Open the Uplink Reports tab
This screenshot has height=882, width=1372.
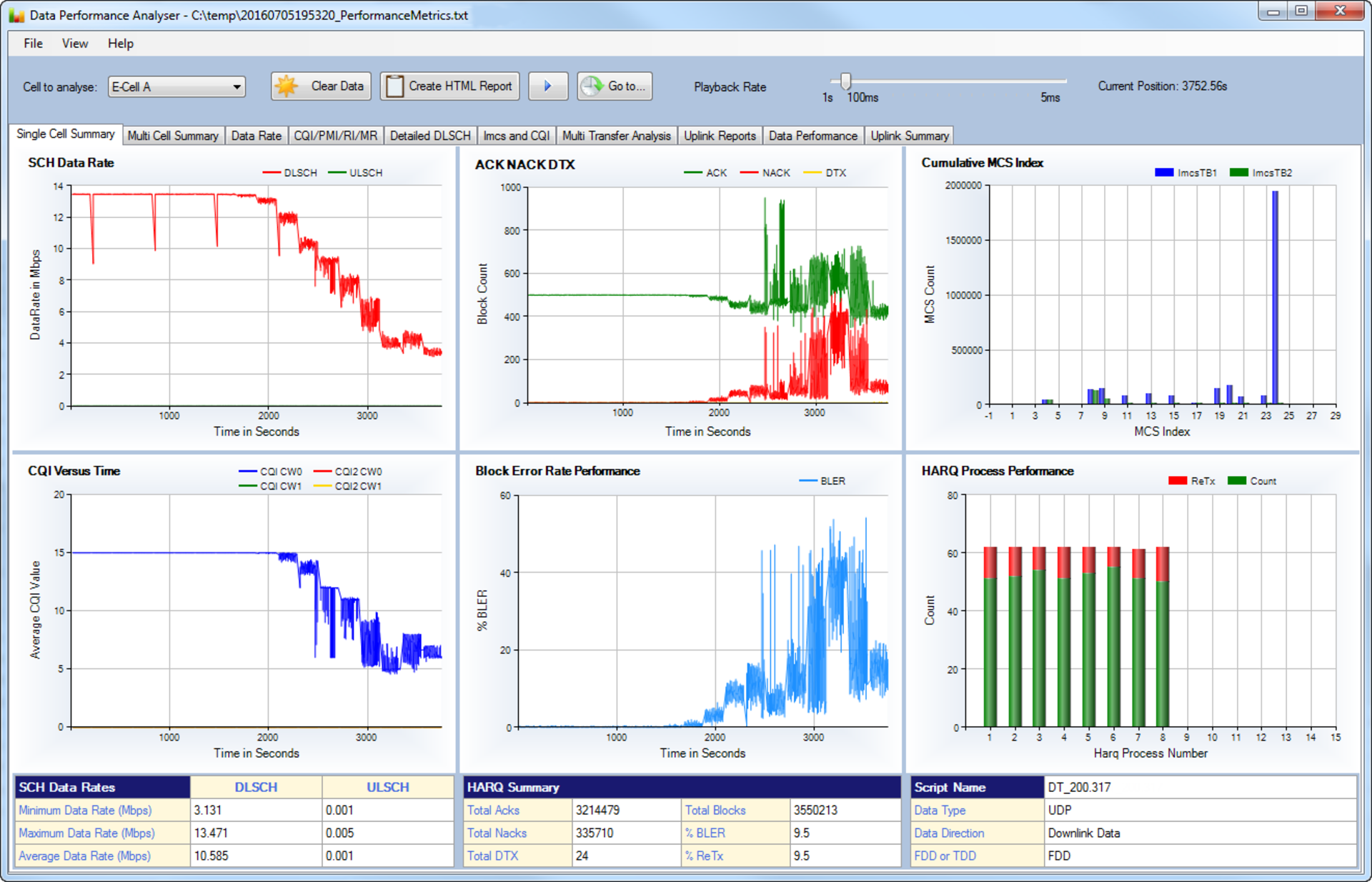tap(720, 135)
